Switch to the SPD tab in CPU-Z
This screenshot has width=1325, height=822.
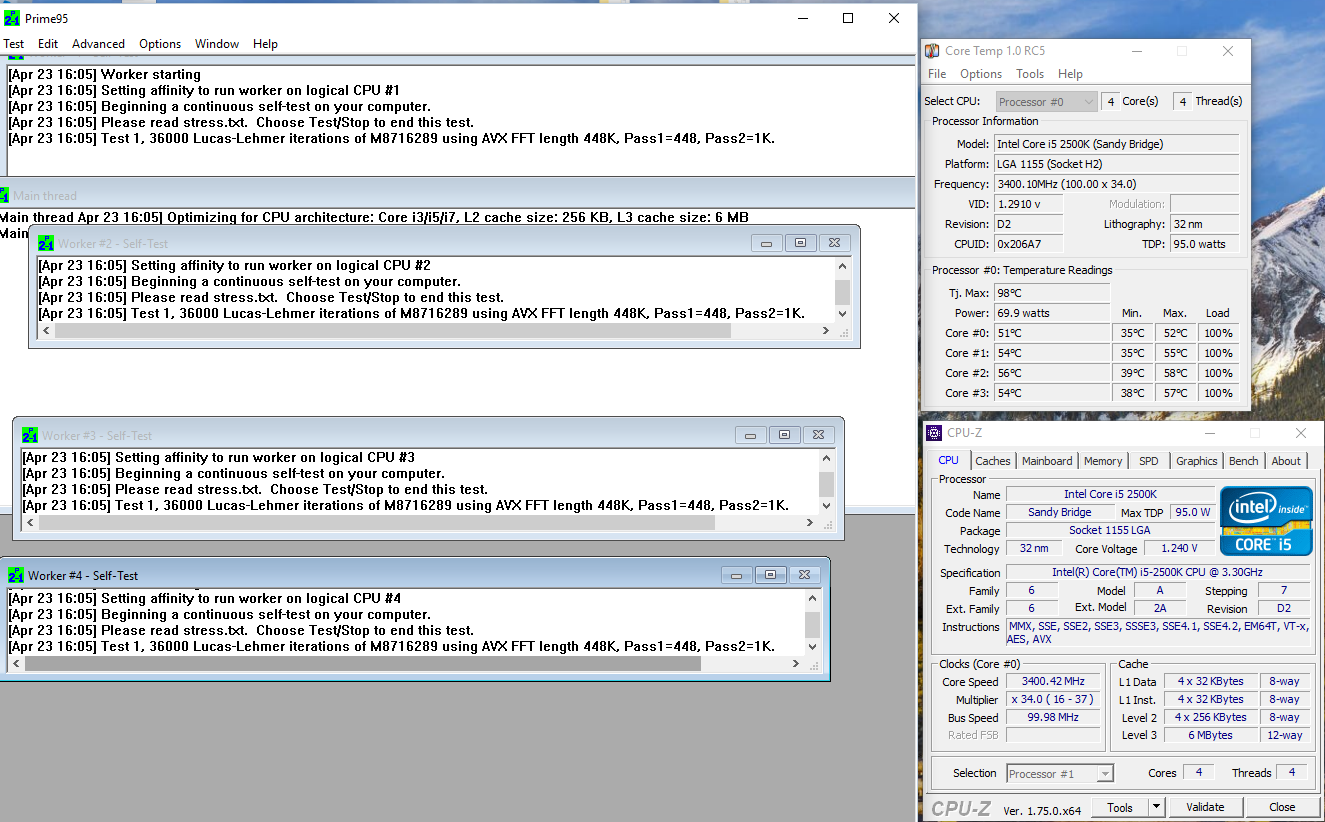tap(1149, 461)
